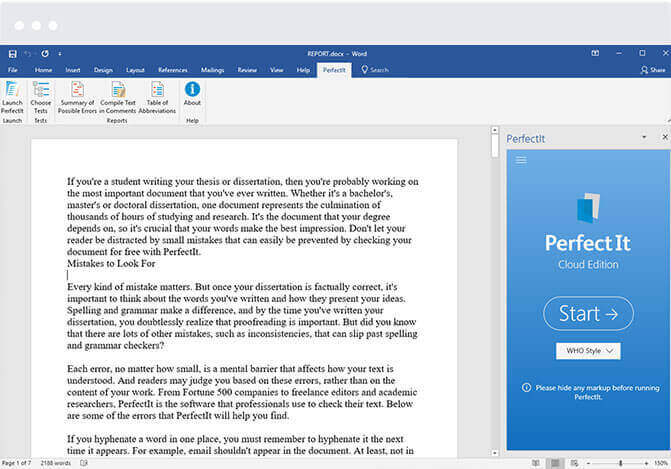Click the proofing check icon in status bar

[x=84, y=463]
